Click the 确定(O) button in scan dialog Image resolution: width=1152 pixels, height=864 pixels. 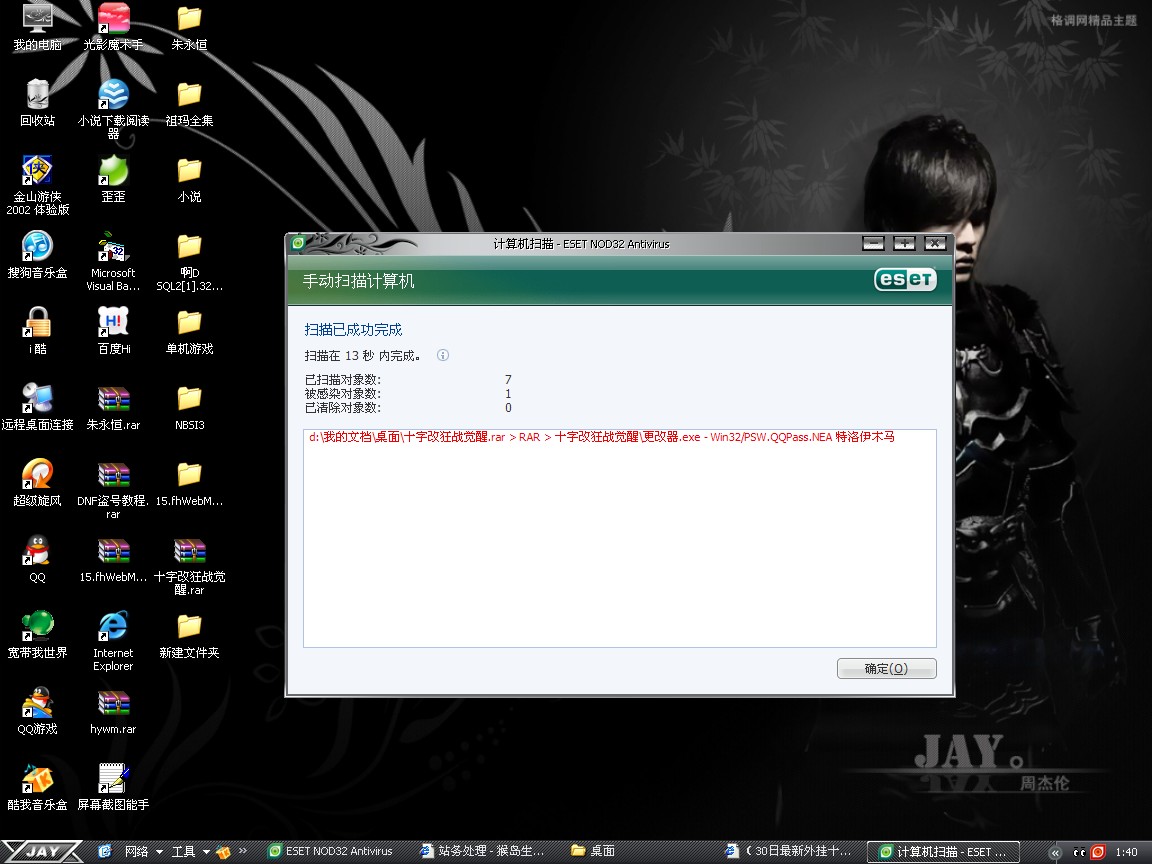[x=886, y=669]
